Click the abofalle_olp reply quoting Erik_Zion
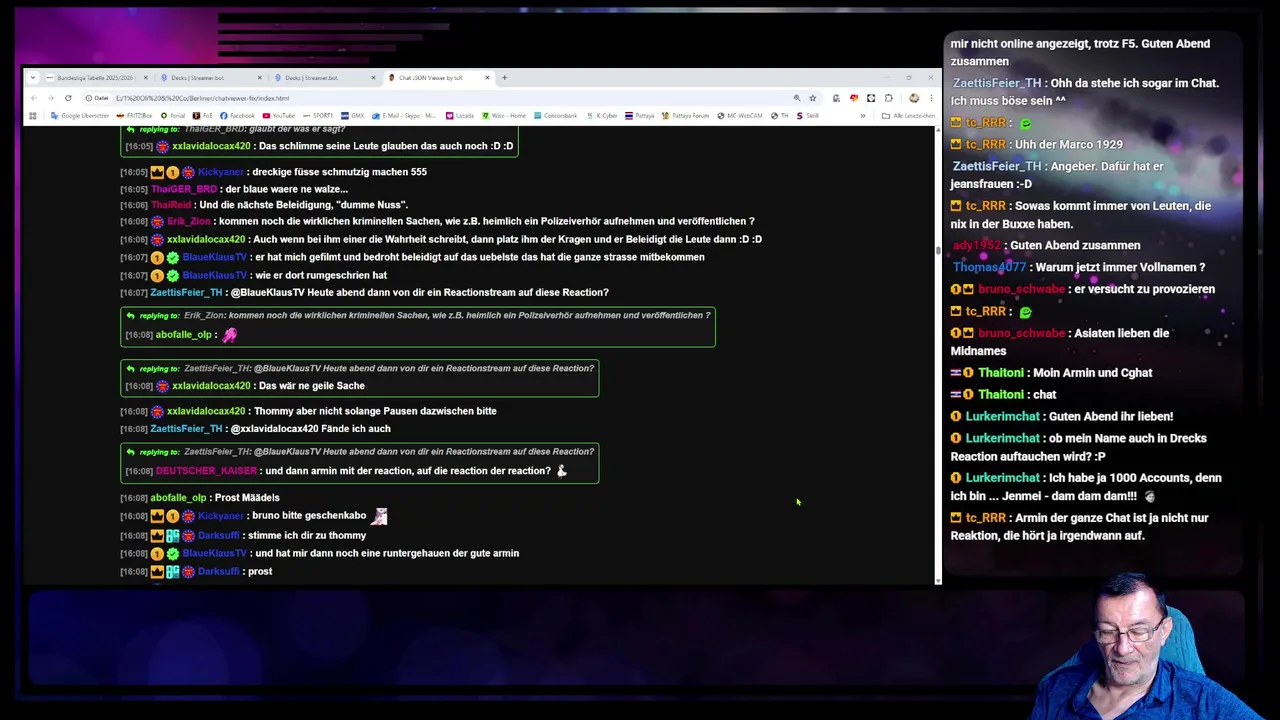 418,327
